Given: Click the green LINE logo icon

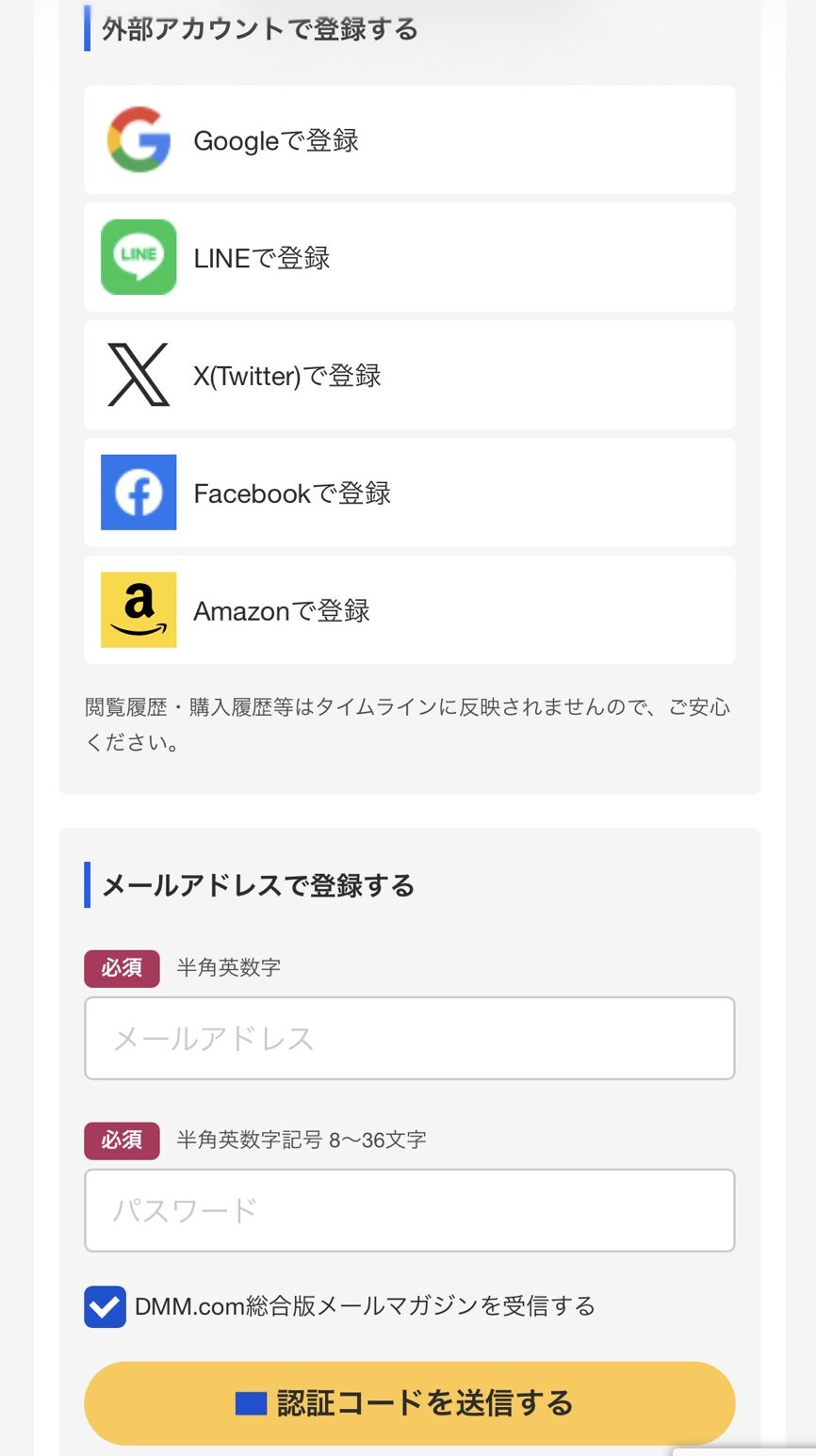Looking at the screenshot, I should pos(139,257).
